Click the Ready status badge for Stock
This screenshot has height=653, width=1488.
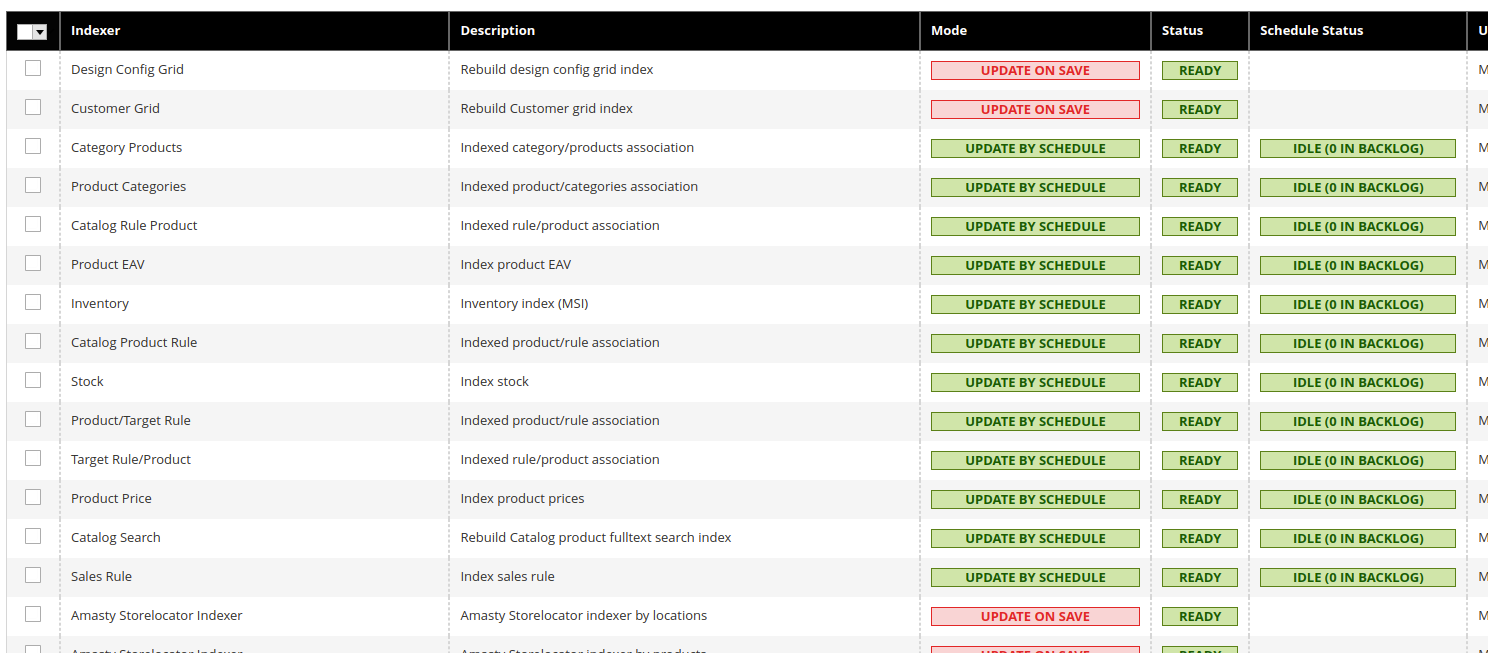1199,383
